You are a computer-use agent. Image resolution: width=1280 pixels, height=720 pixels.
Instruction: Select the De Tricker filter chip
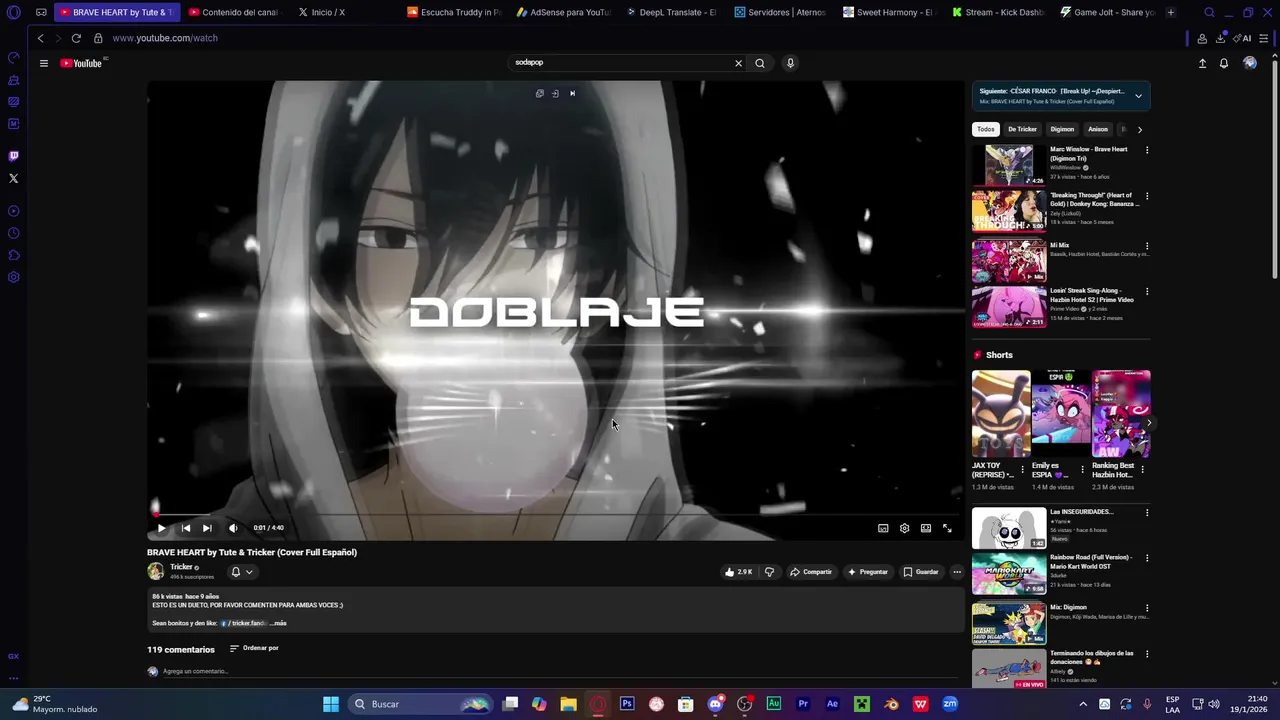(1022, 129)
